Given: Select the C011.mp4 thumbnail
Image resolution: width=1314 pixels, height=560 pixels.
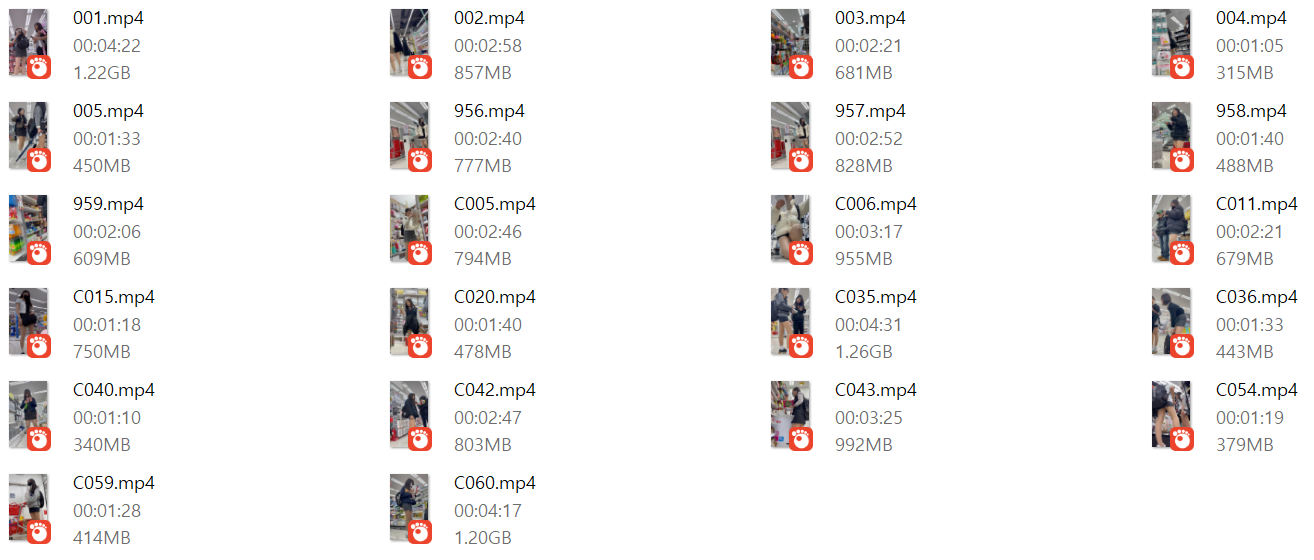Looking at the screenshot, I should pyautogui.click(x=1171, y=229).
